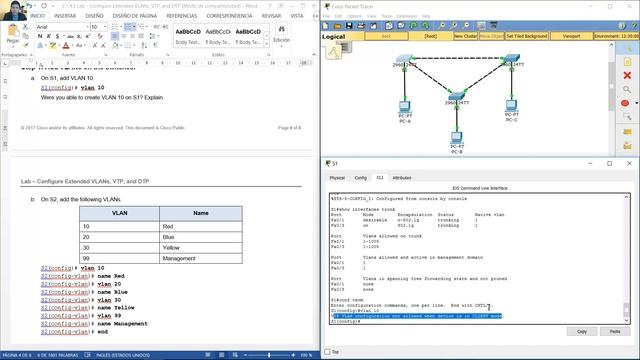Open the Edición binoculars find icon
This screenshot has width=640, height=360.
281,29
